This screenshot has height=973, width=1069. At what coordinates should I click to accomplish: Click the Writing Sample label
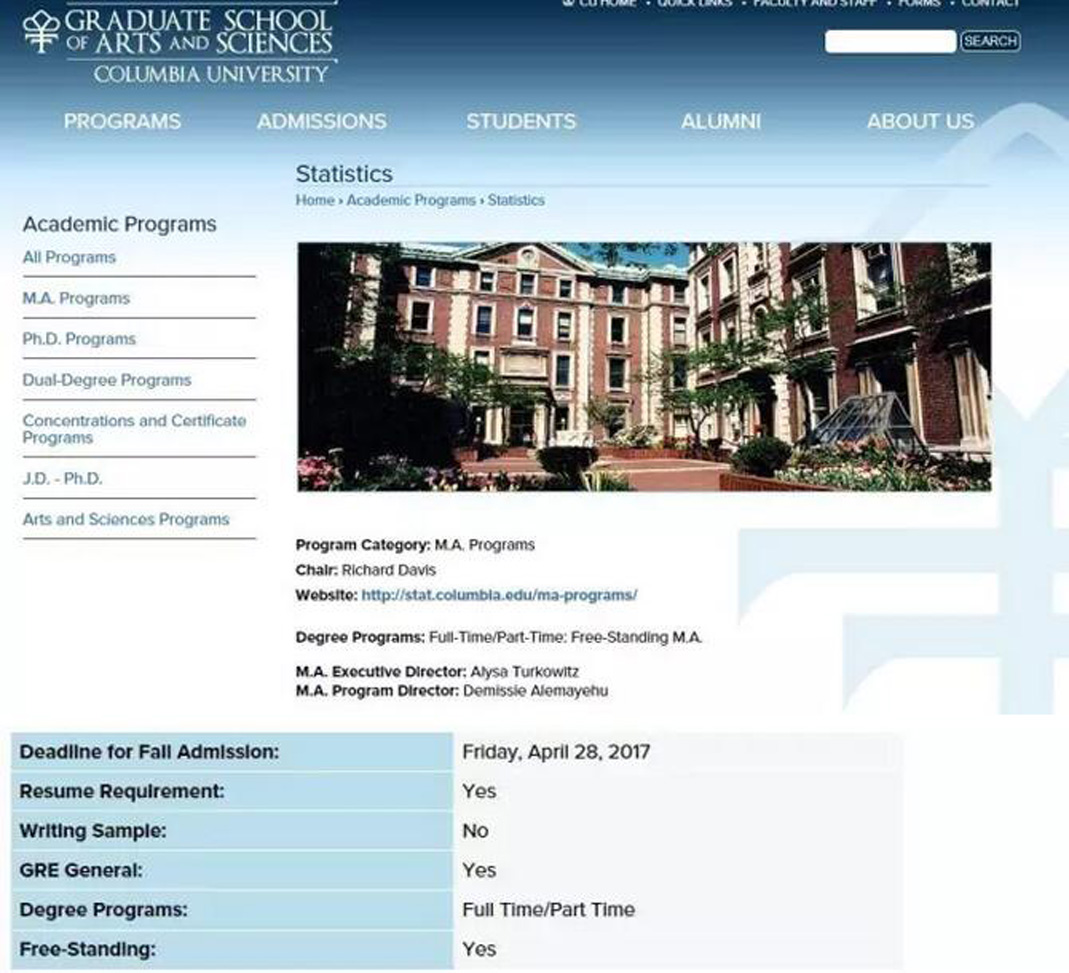(93, 831)
